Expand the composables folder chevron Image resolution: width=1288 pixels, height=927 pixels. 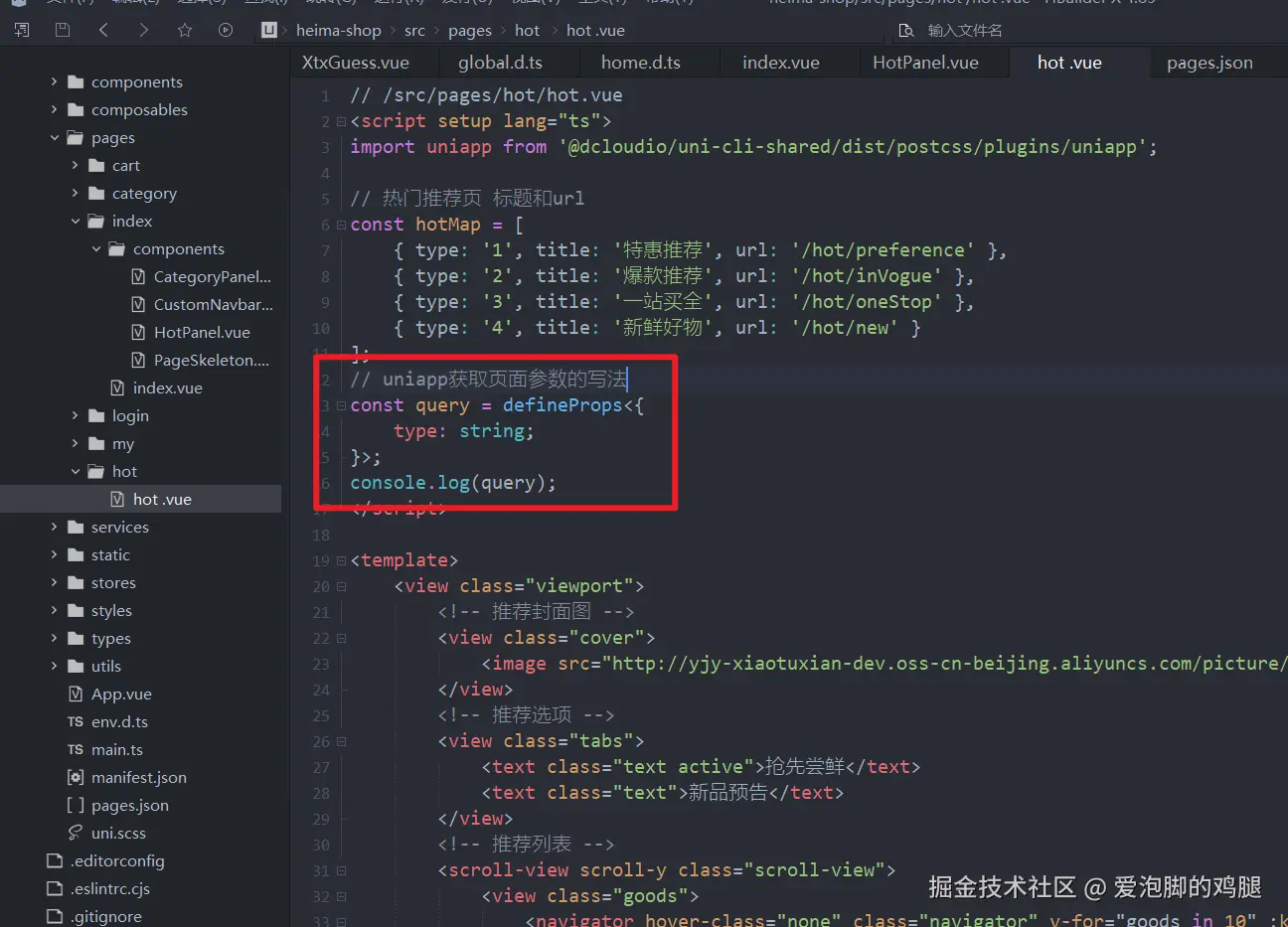tap(55, 109)
